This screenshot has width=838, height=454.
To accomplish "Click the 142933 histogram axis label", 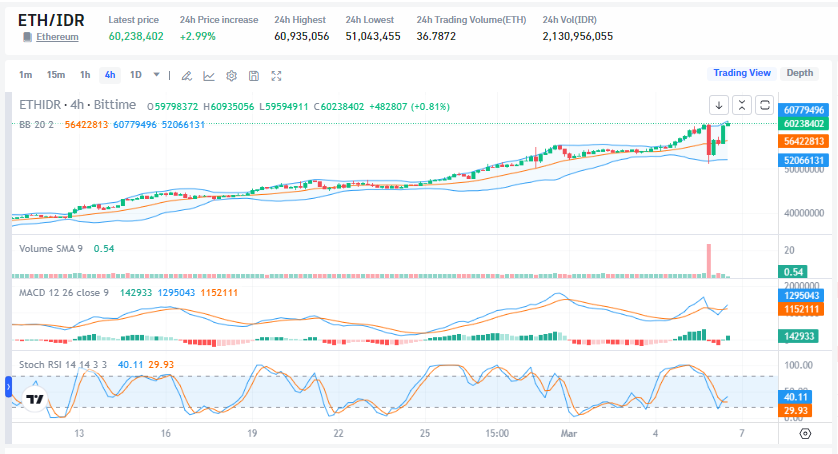I will [798, 336].
